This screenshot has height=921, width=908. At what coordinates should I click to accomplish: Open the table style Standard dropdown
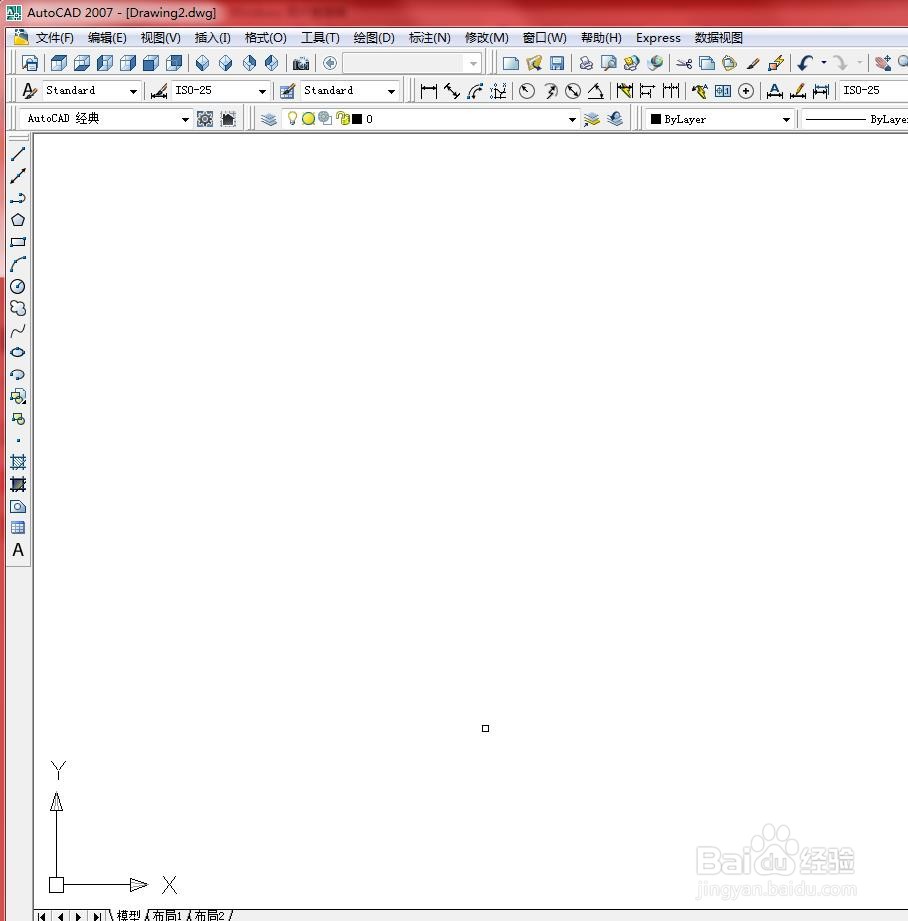click(x=350, y=91)
